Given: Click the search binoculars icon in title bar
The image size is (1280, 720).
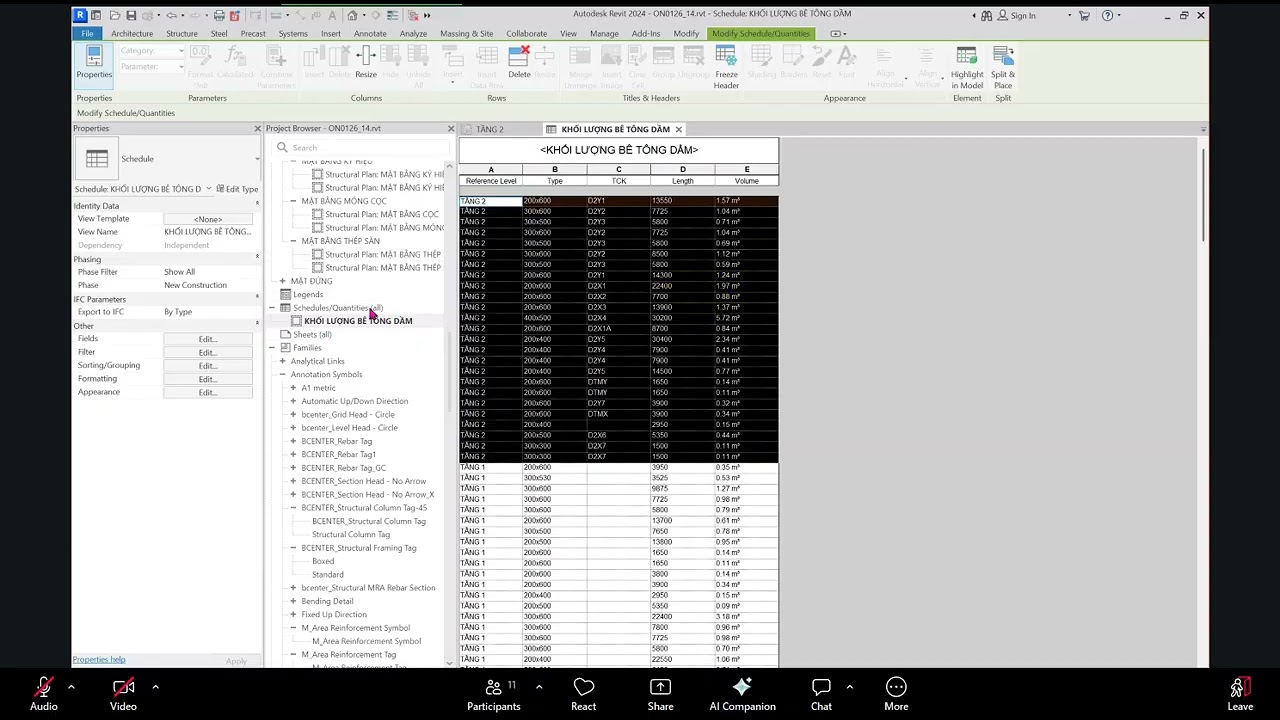Looking at the screenshot, I should tap(987, 15).
